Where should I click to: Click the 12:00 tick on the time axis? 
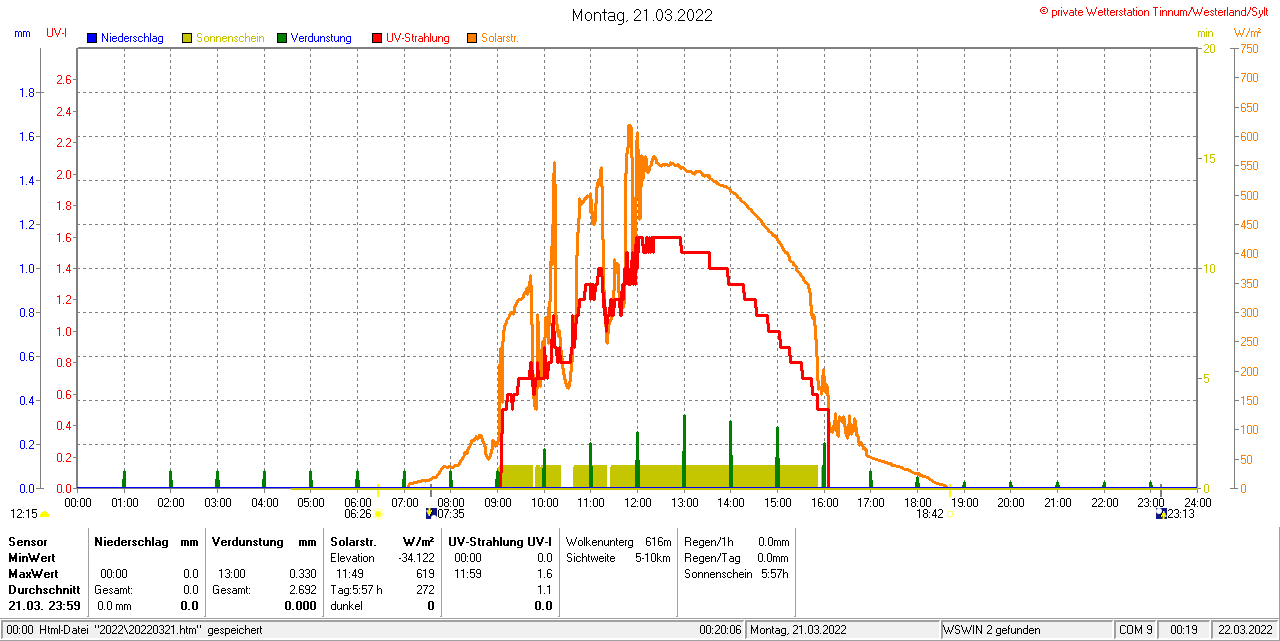(x=638, y=502)
